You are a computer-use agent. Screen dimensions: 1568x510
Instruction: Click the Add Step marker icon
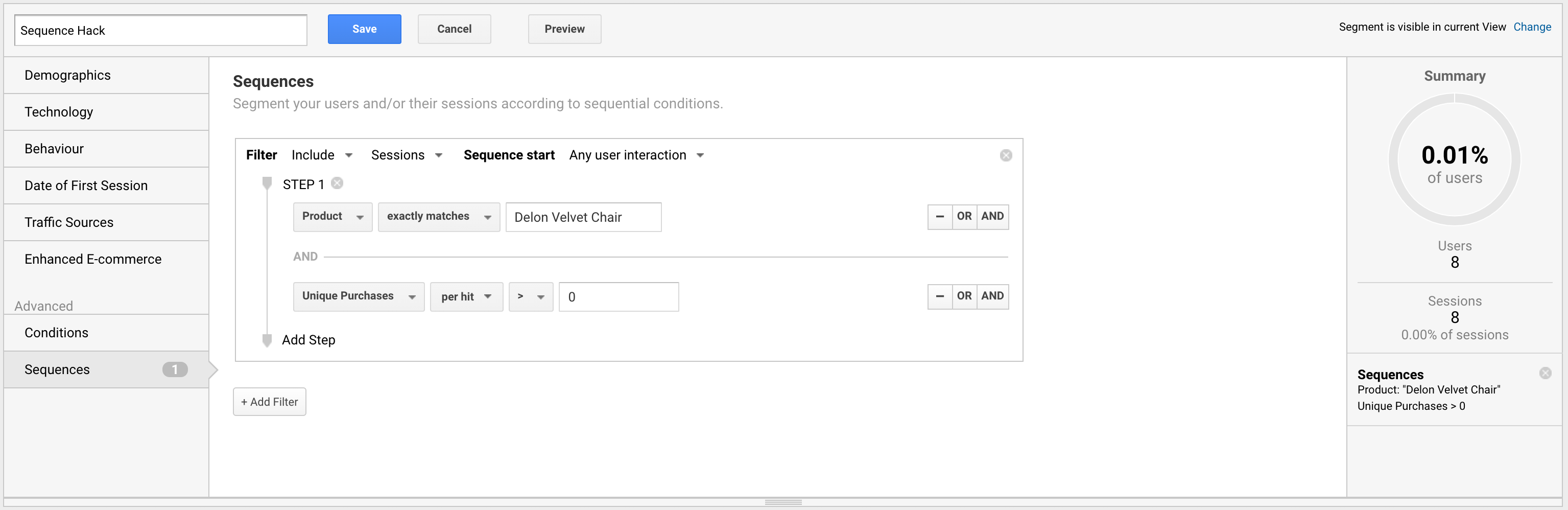(x=267, y=340)
